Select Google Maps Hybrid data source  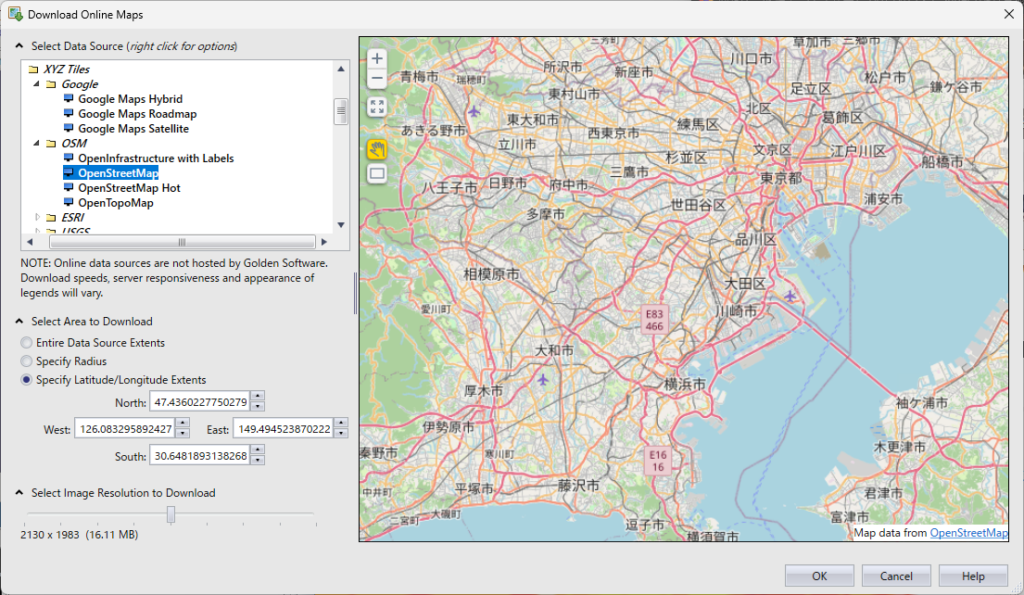[x=130, y=99]
